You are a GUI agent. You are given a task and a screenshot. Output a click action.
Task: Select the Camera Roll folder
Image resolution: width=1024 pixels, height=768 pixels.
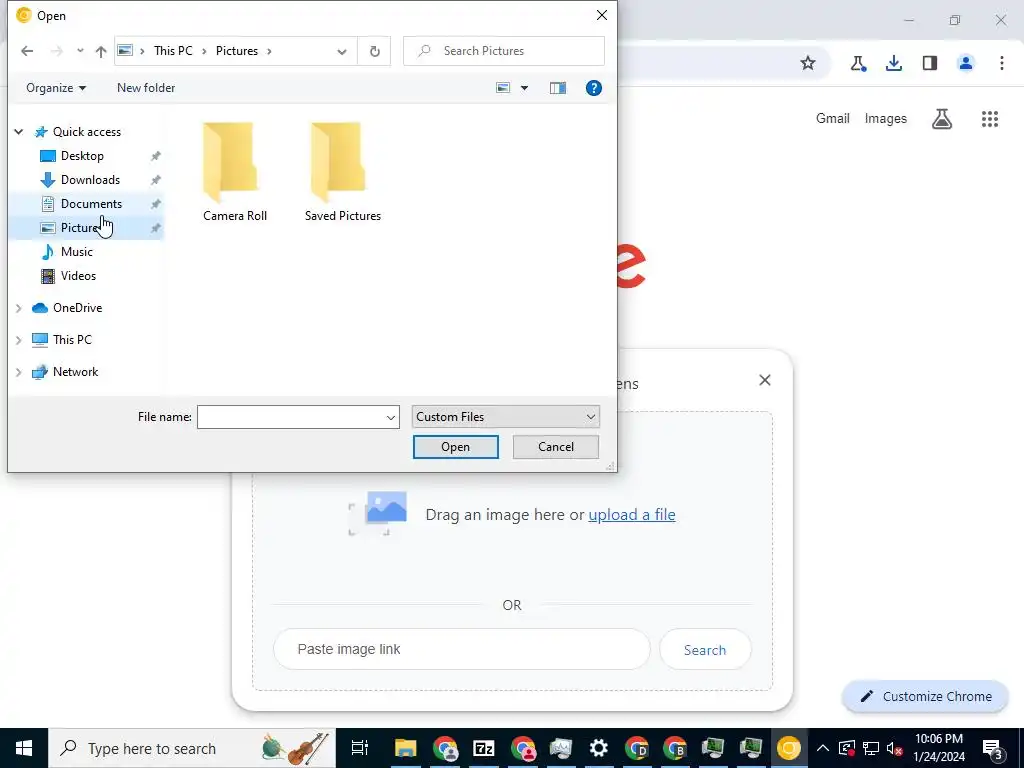[234, 172]
